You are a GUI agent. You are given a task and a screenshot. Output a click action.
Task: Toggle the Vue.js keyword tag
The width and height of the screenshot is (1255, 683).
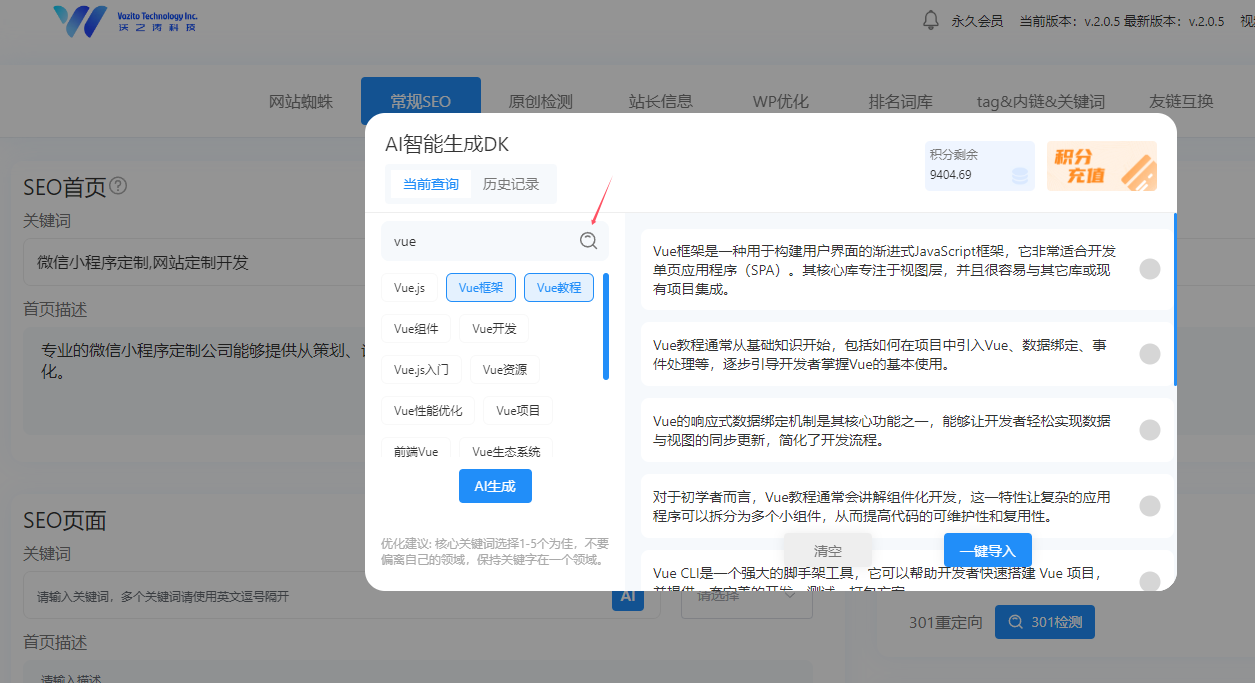409,288
